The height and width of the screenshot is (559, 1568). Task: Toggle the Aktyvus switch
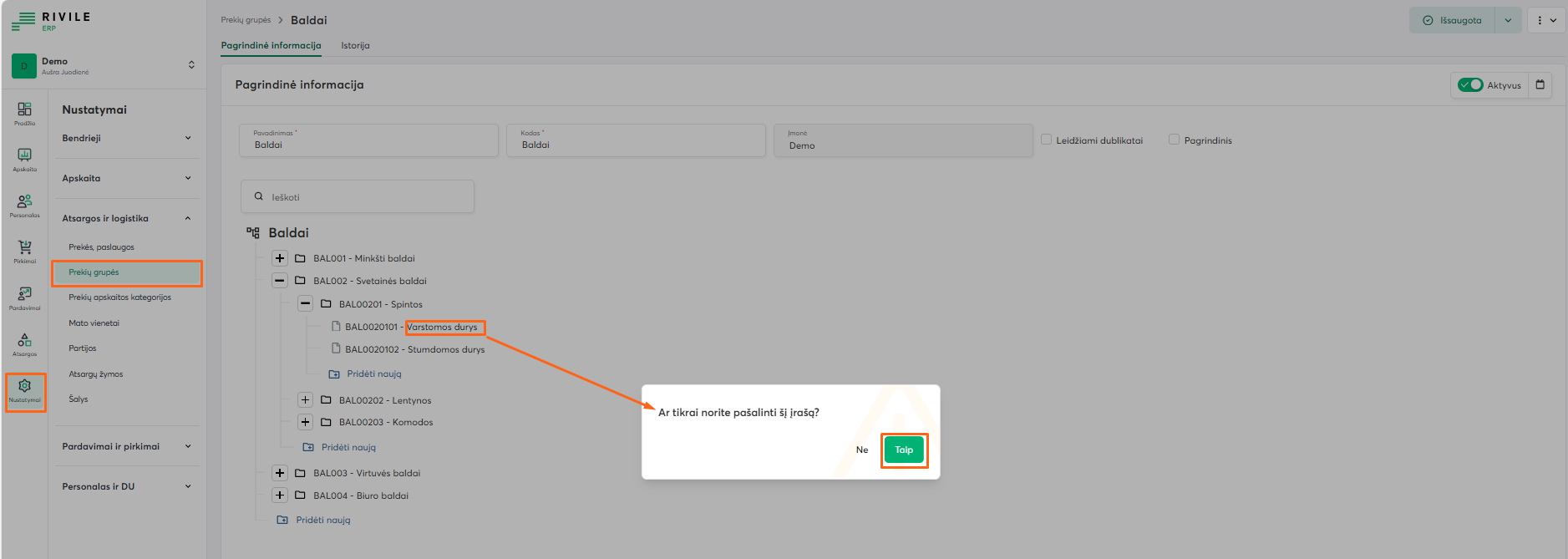pos(1470,85)
